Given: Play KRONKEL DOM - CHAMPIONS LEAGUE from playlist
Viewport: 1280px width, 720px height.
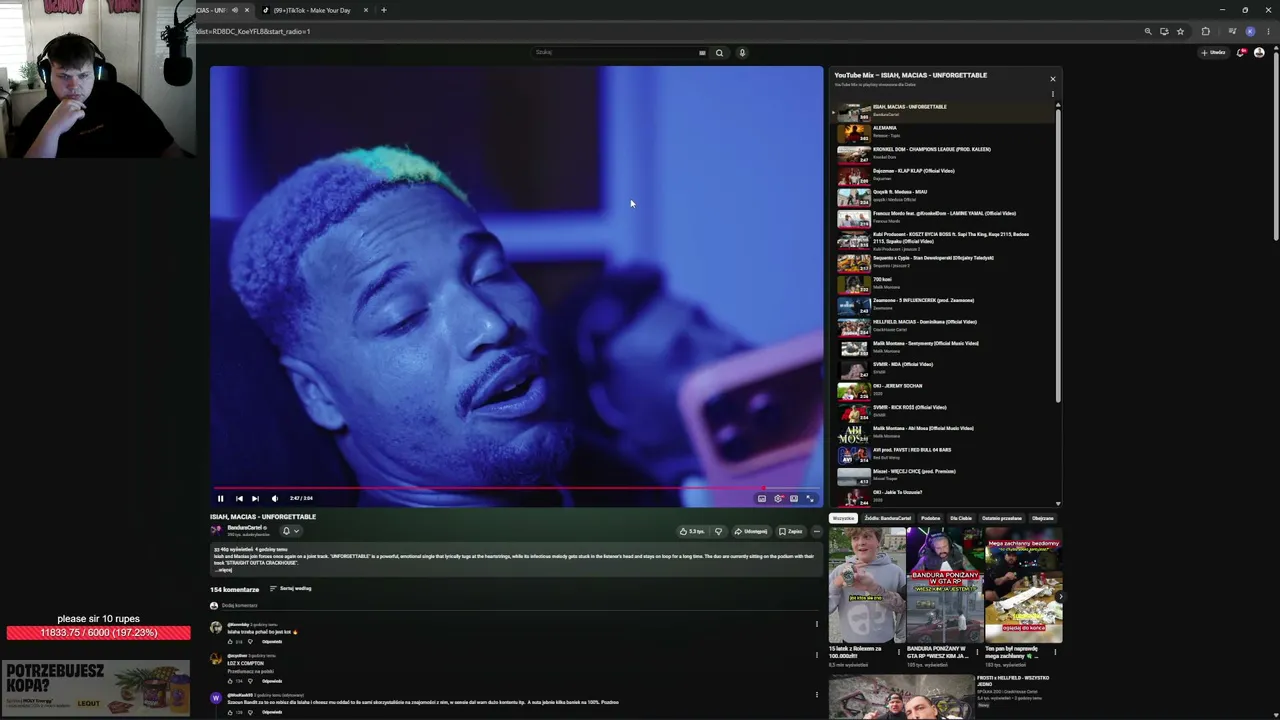Looking at the screenshot, I should tap(945, 153).
